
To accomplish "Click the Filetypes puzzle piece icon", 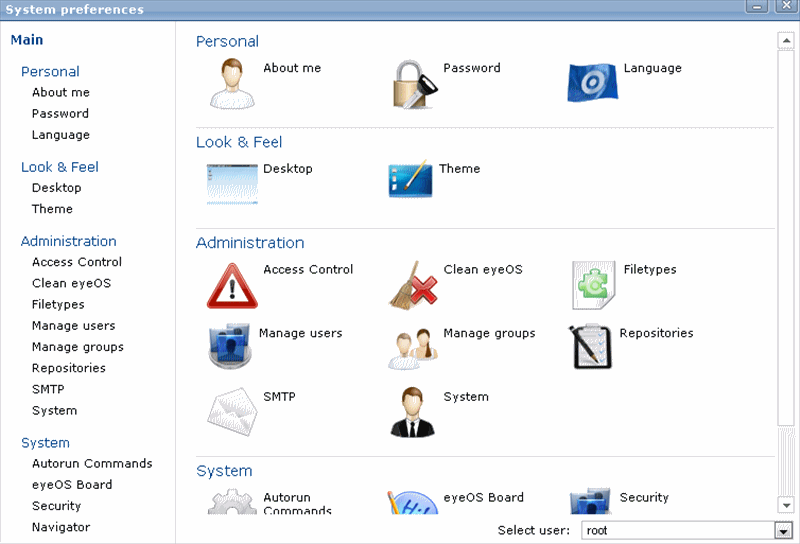I will pyautogui.click(x=593, y=285).
